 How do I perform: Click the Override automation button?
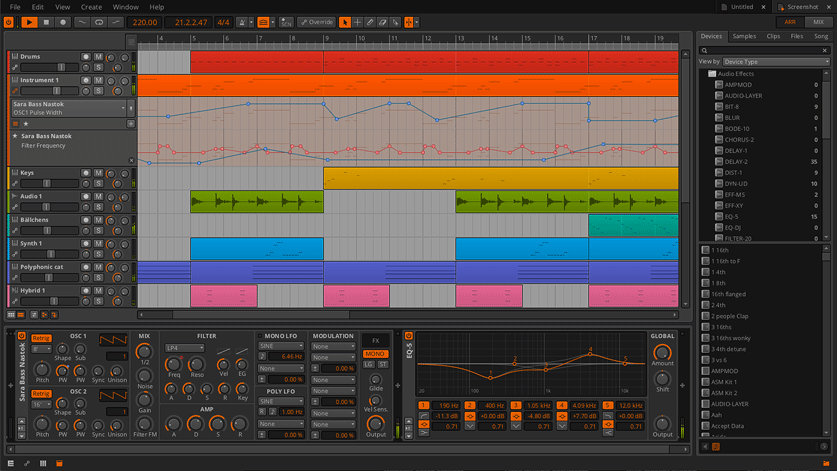tap(317, 22)
